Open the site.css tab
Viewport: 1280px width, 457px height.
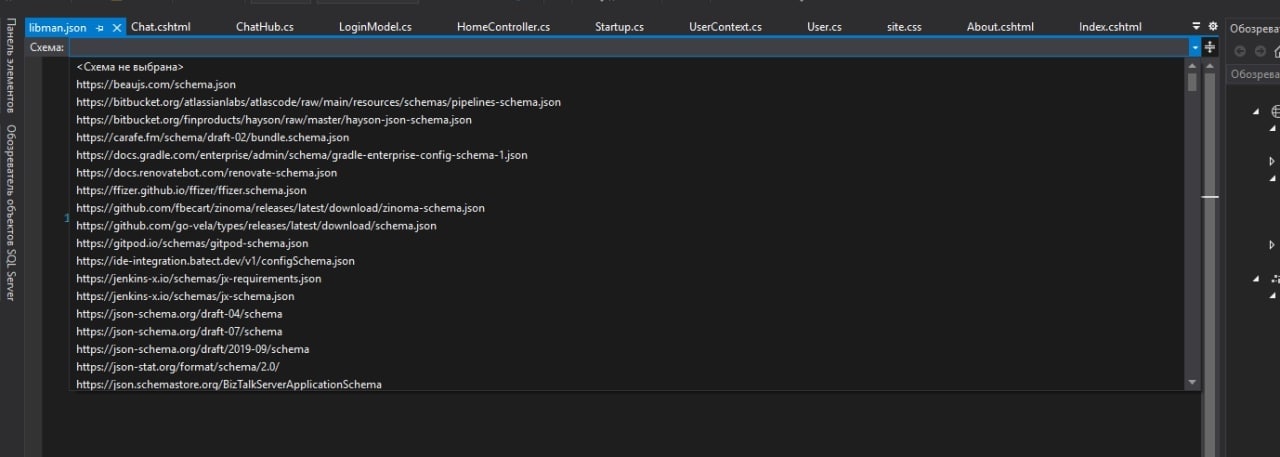point(904,27)
